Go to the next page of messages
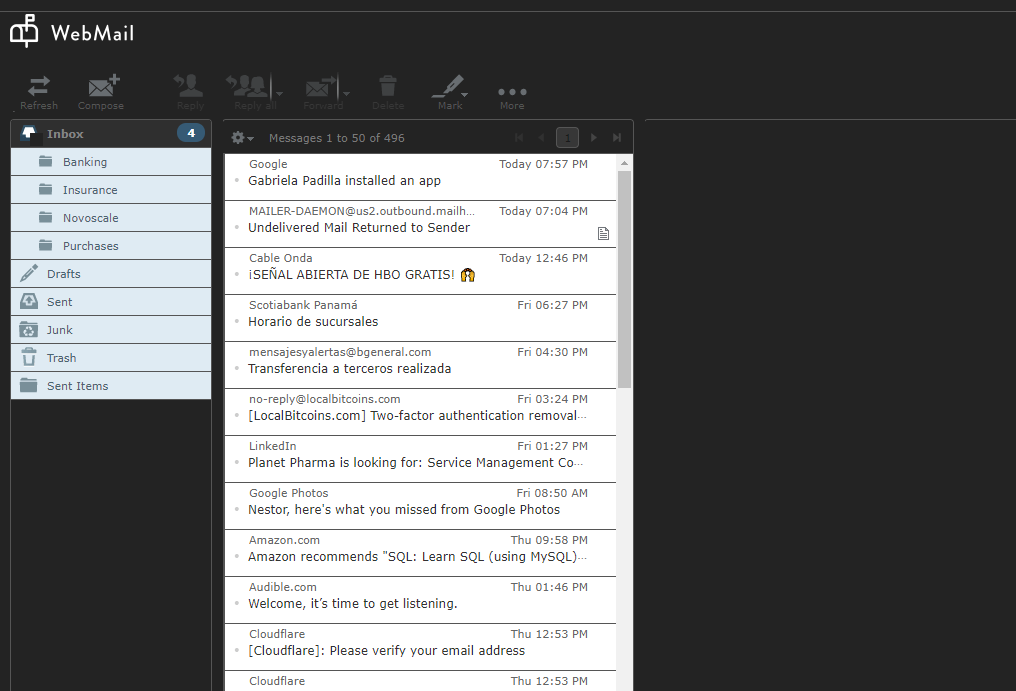1016x691 pixels. (x=592, y=137)
